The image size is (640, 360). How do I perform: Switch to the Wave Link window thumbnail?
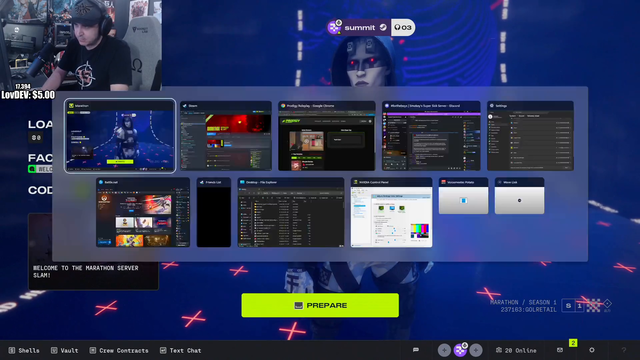click(519, 196)
